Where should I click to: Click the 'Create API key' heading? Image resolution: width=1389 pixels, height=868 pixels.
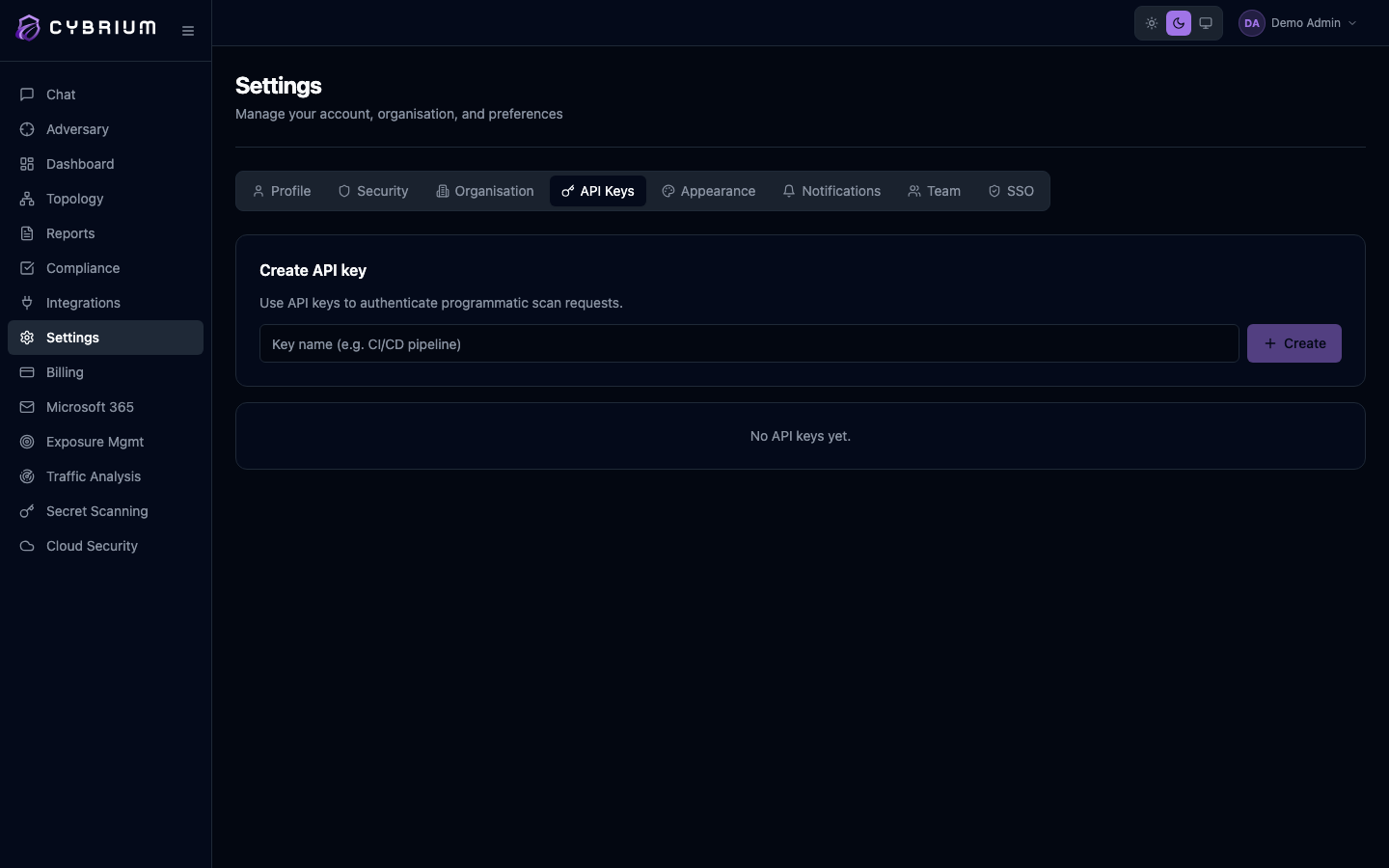[x=313, y=270]
